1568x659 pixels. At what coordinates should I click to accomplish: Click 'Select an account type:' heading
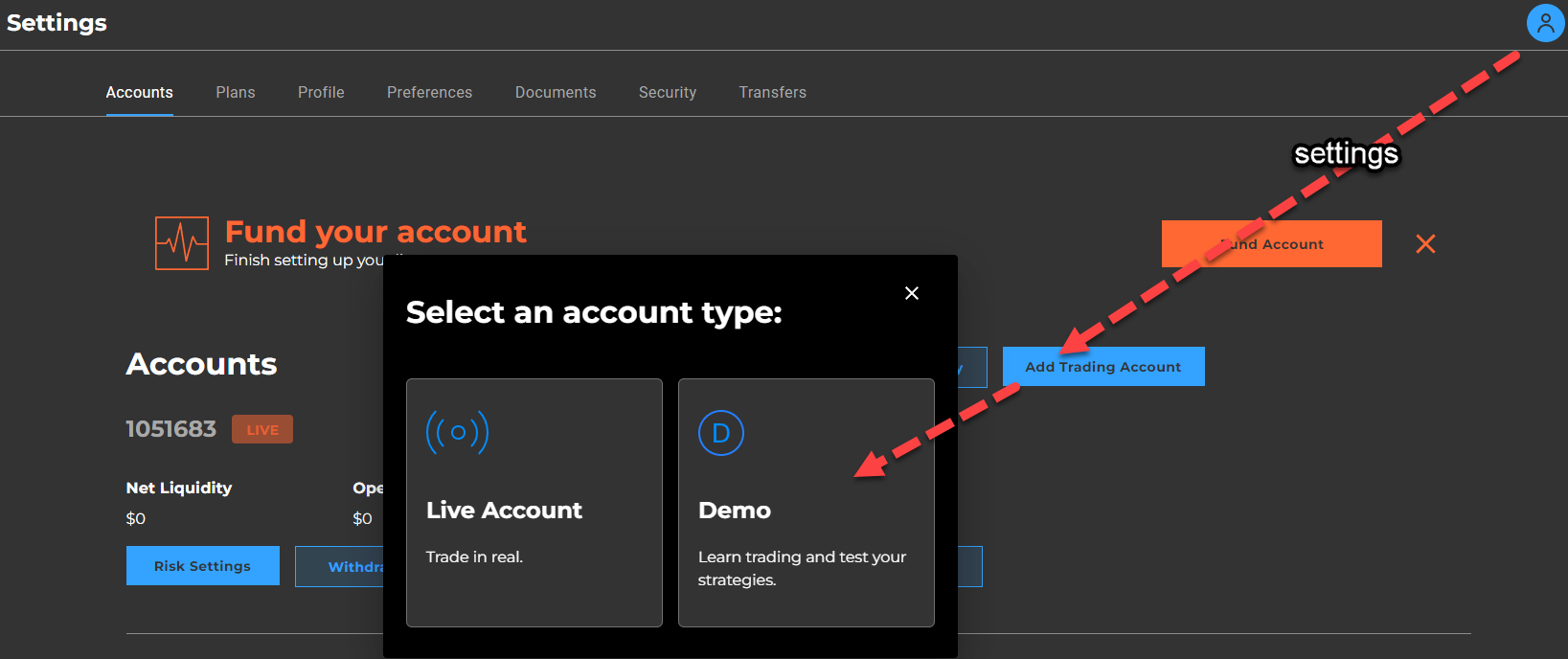click(594, 312)
